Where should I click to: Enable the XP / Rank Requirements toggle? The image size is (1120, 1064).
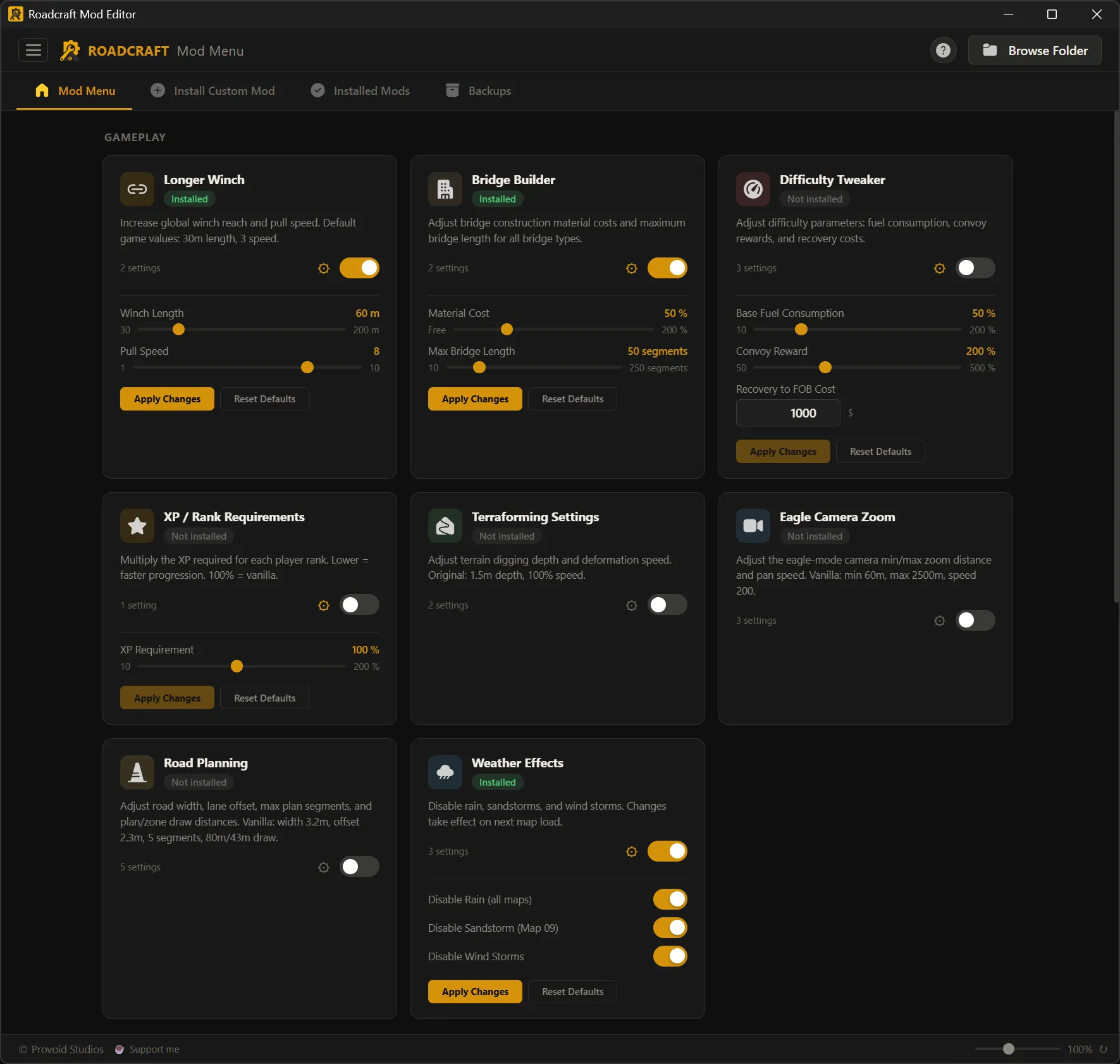click(x=359, y=605)
